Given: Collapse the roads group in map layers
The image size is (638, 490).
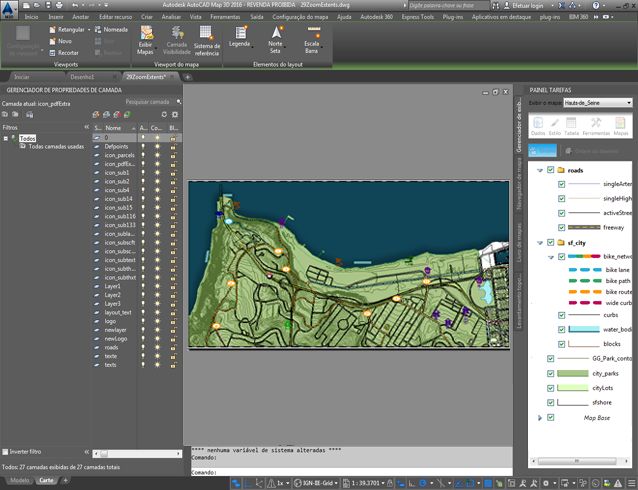Looking at the screenshot, I should pos(540,170).
